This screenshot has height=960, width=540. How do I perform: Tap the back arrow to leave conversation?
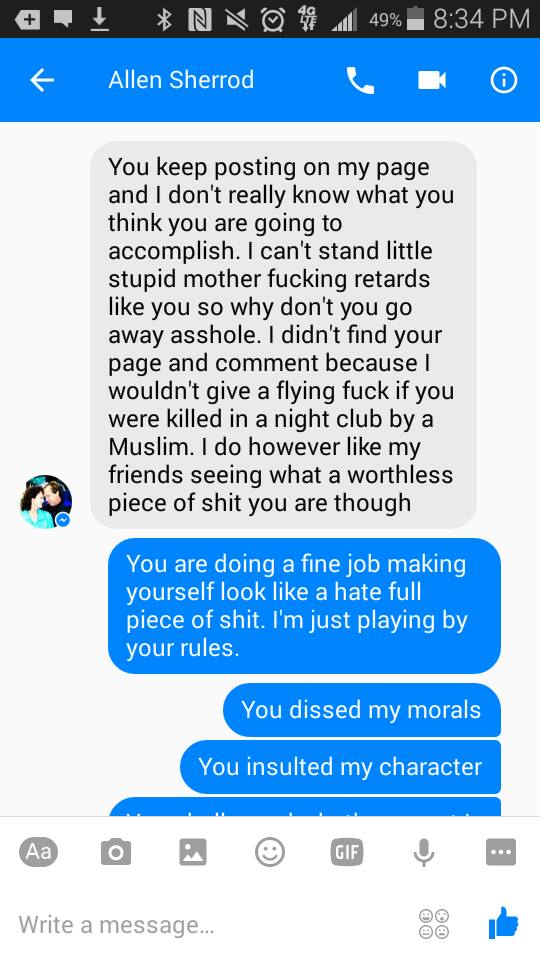(42, 80)
